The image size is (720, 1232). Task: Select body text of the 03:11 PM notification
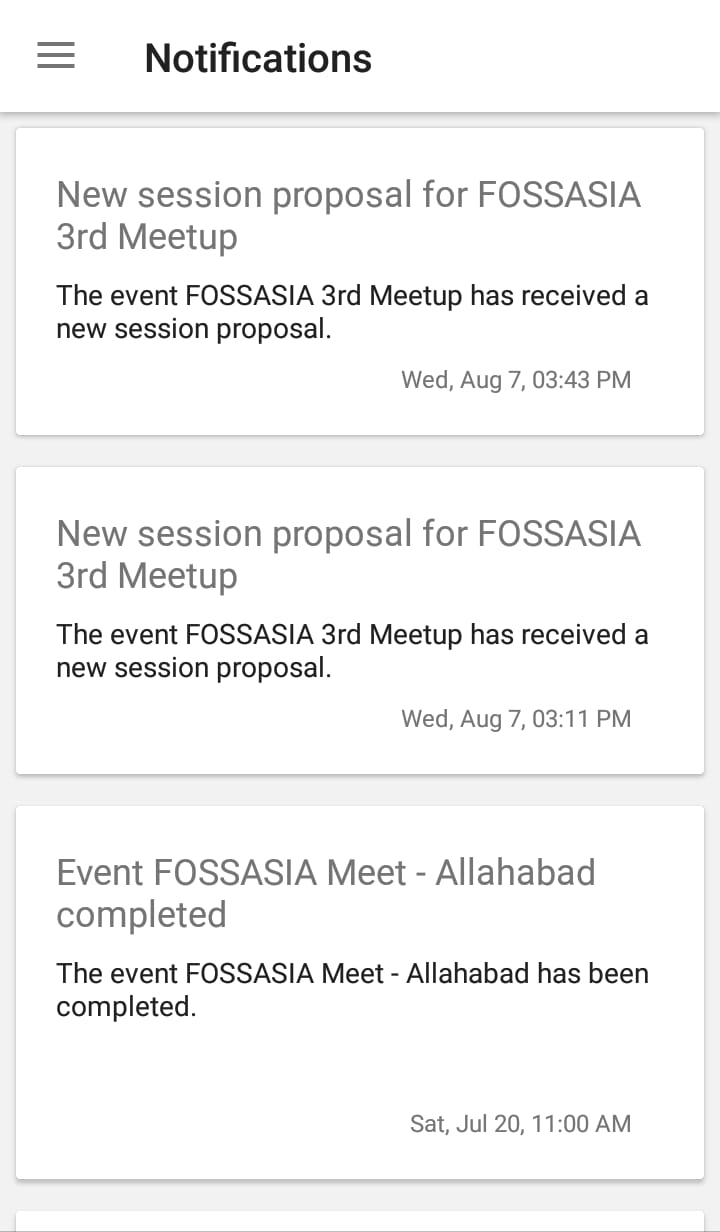(x=352, y=651)
